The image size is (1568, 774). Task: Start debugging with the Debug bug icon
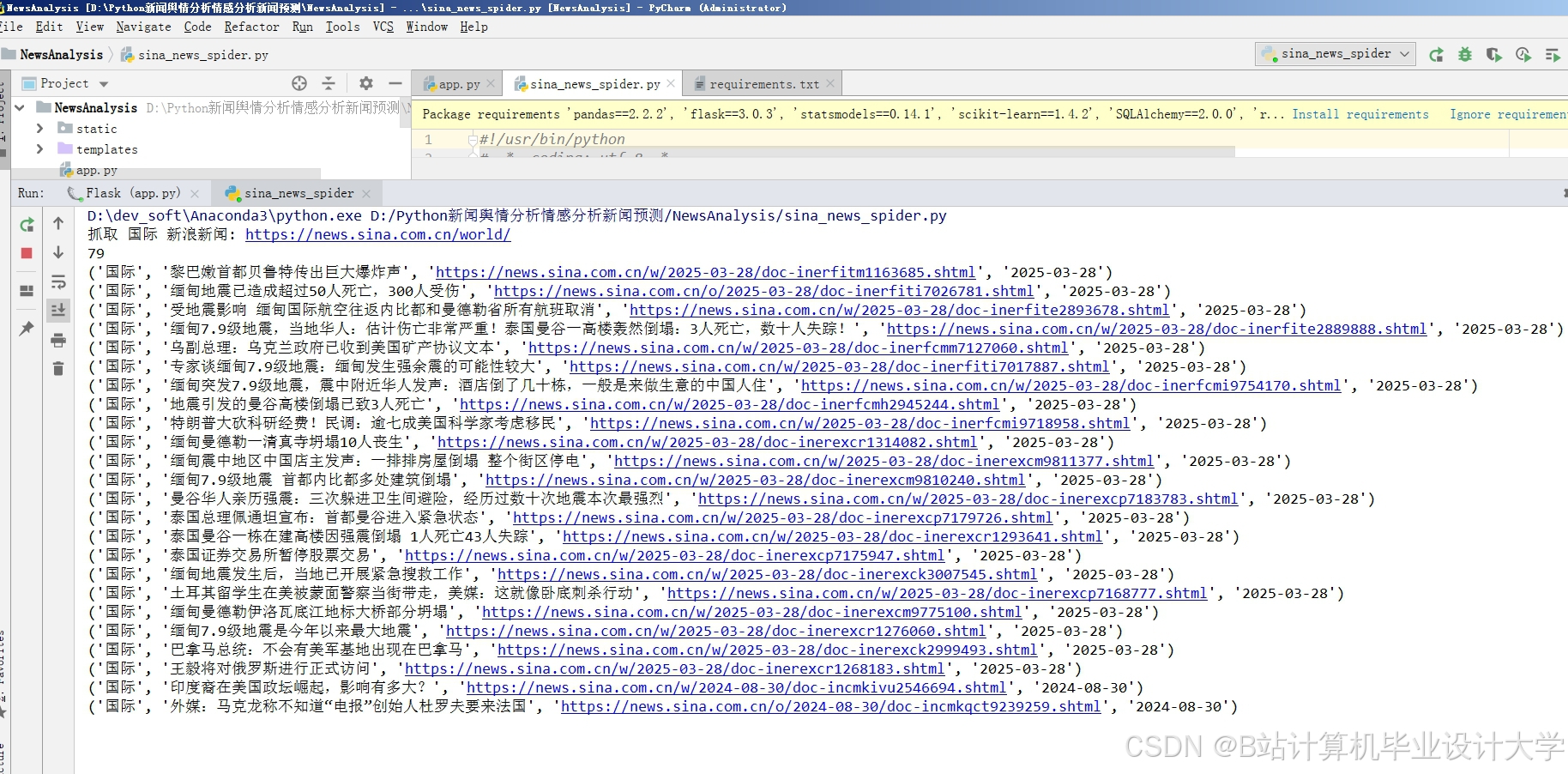coord(1465,54)
